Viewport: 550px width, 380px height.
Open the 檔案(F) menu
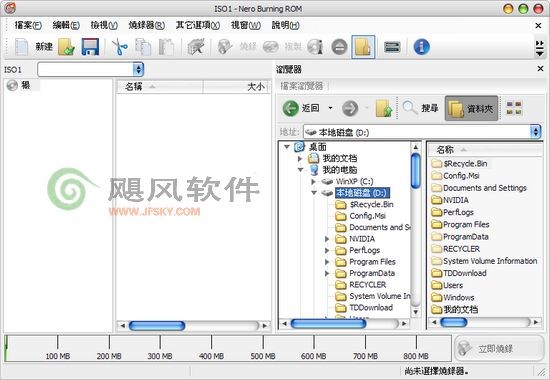[x=28, y=25]
